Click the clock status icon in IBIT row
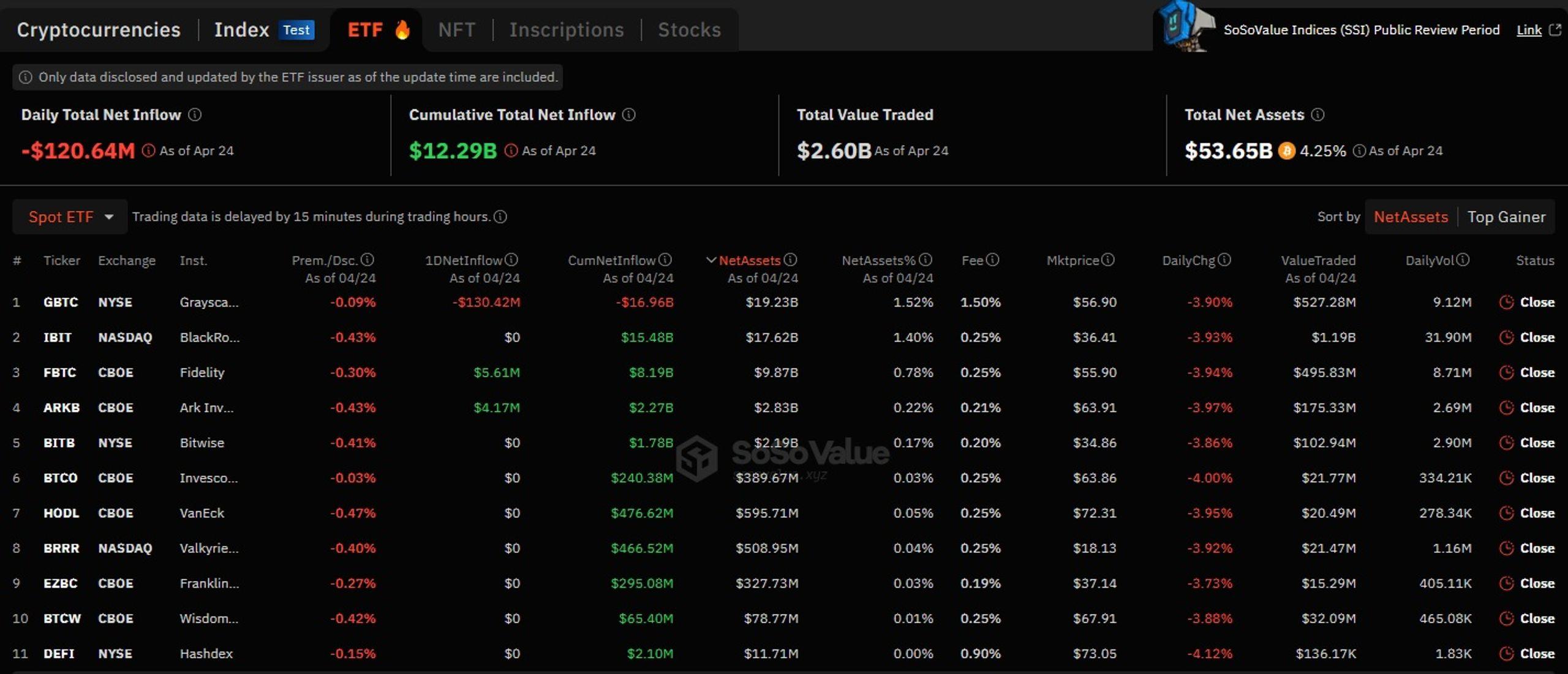1568x674 pixels. pyautogui.click(x=1506, y=337)
